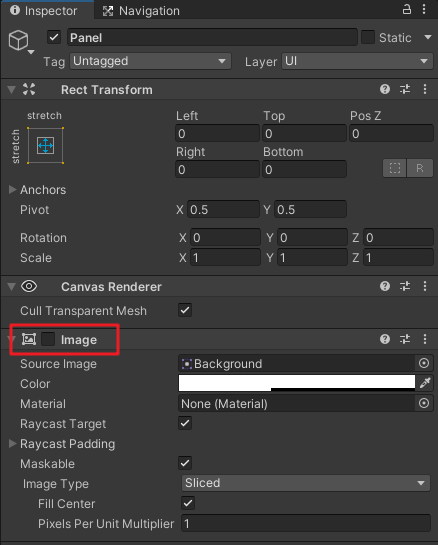
Task: Open Source Image object picker circle
Action: [x=424, y=364]
